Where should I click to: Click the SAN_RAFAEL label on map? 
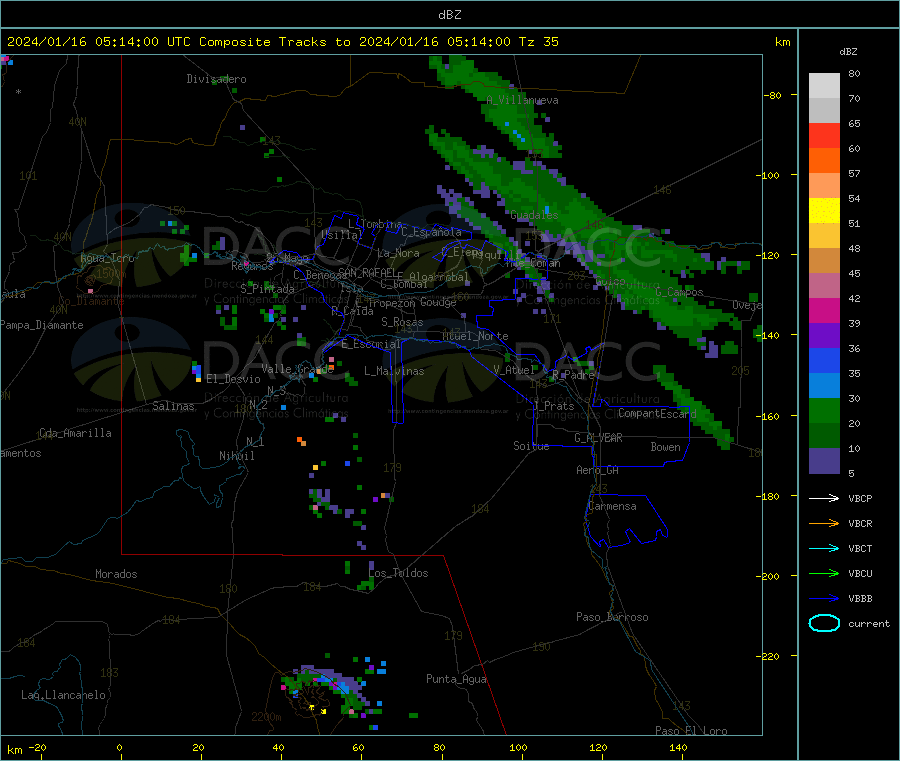point(367,272)
